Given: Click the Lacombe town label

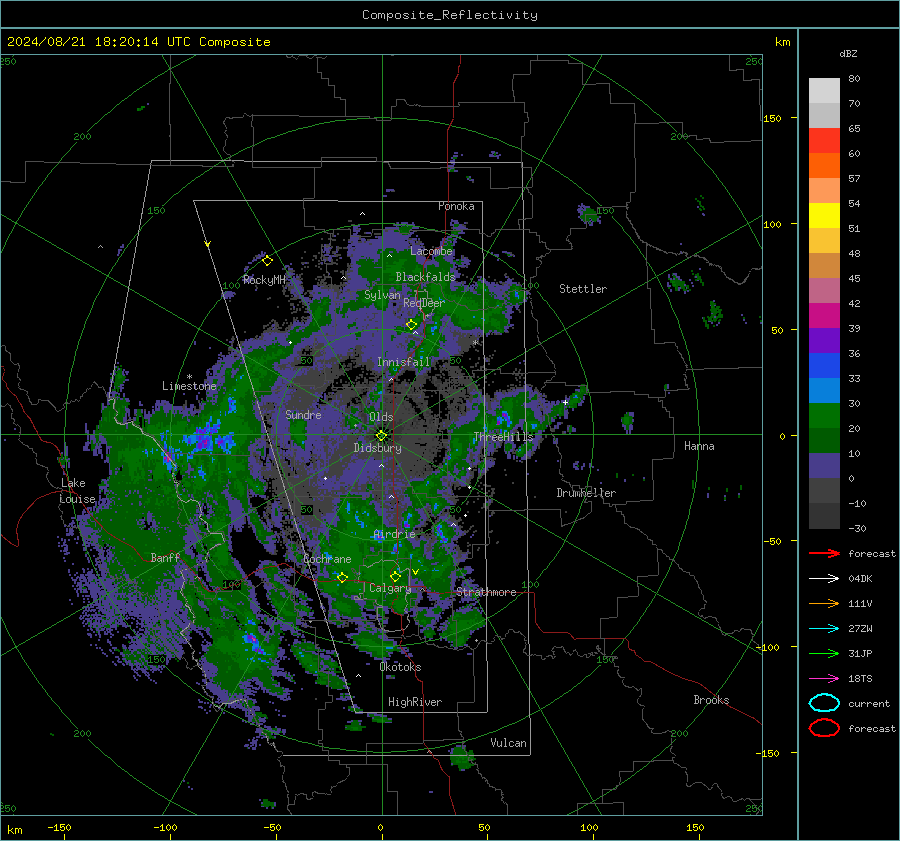Looking at the screenshot, I should [x=432, y=251].
